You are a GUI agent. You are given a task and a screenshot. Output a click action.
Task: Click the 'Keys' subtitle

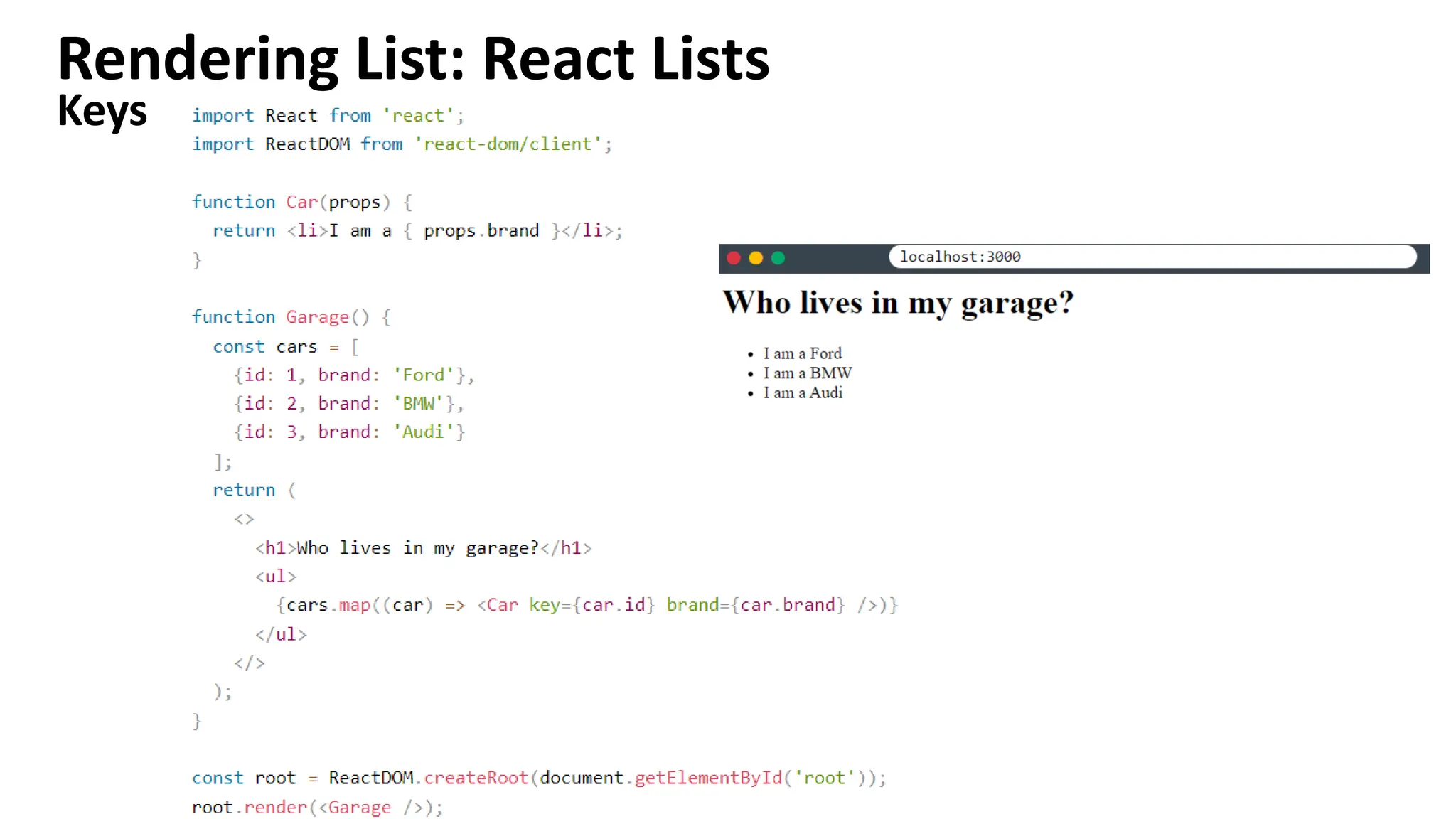[102, 111]
